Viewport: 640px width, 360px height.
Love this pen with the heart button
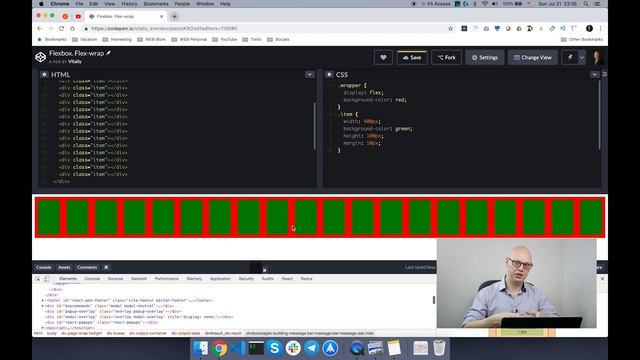(x=383, y=58)
